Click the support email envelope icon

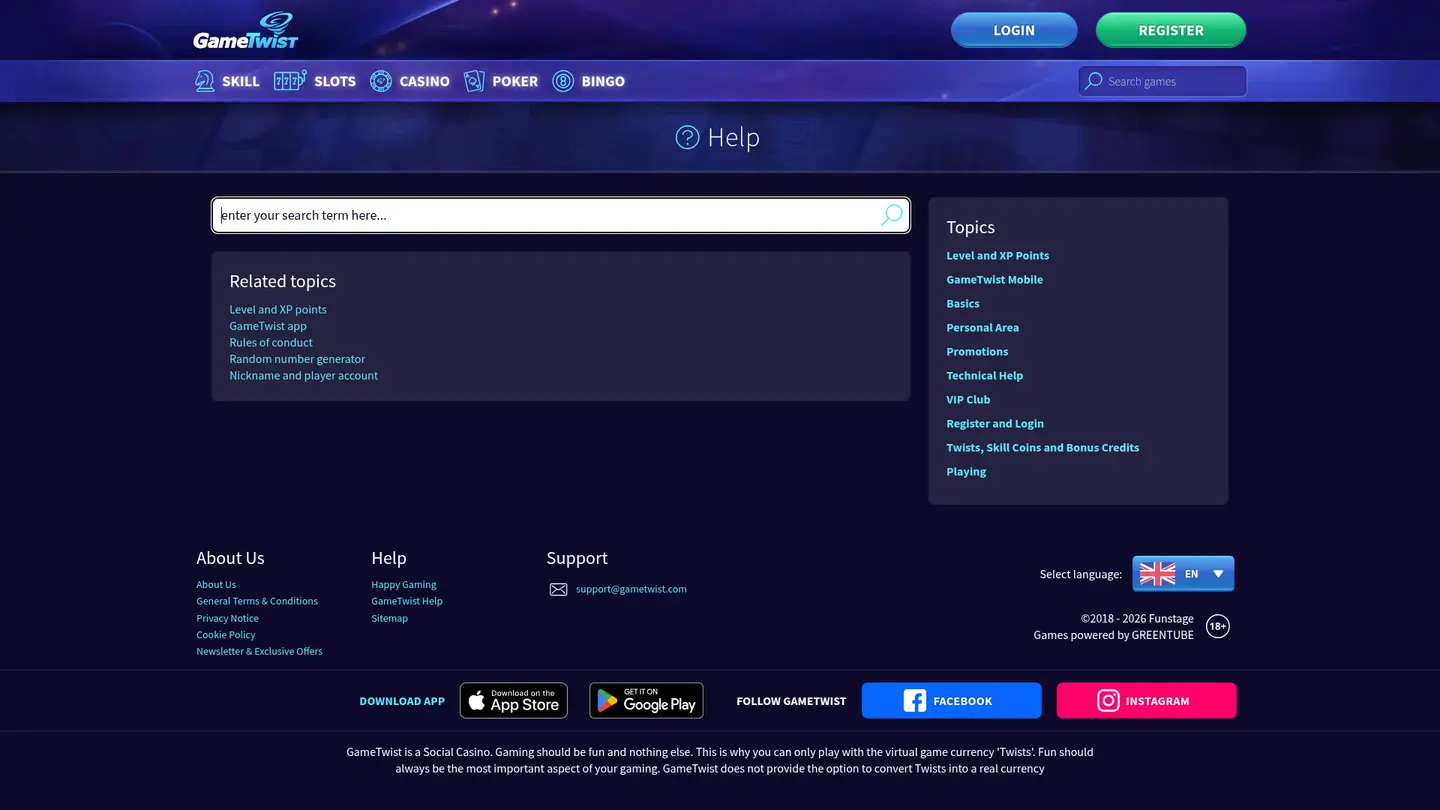click(558, 590)
